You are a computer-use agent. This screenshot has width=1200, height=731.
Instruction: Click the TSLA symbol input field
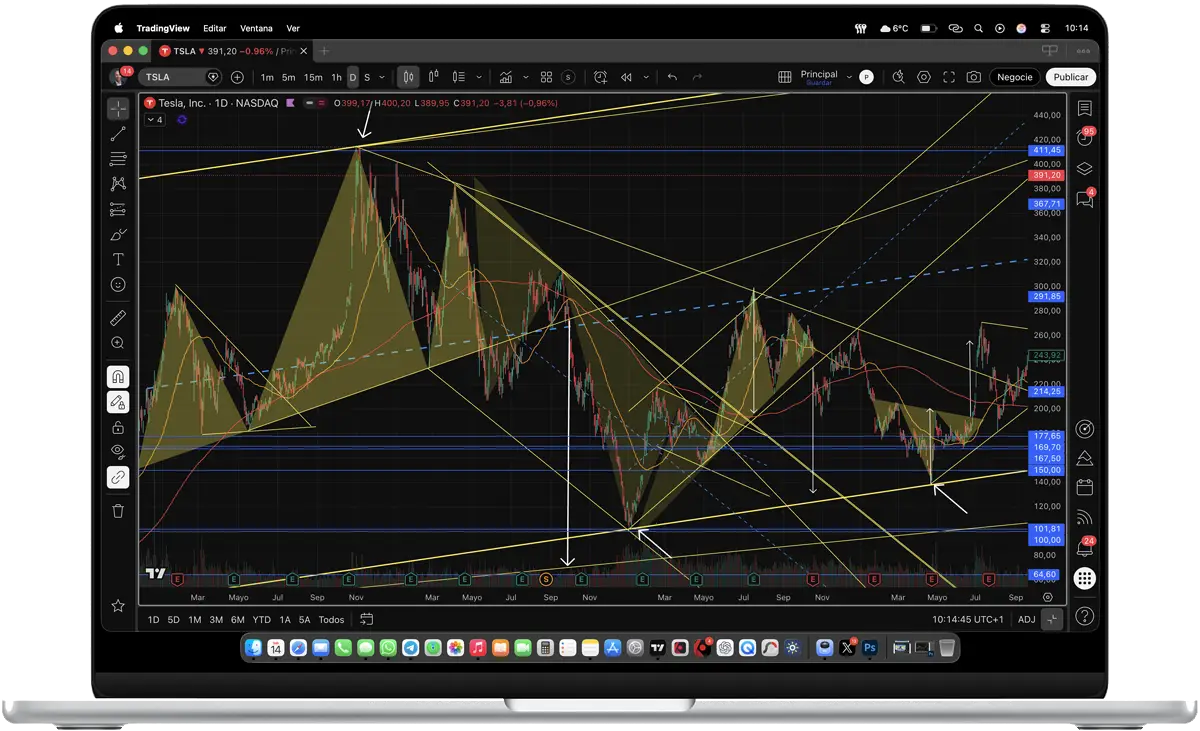[170, 77]
